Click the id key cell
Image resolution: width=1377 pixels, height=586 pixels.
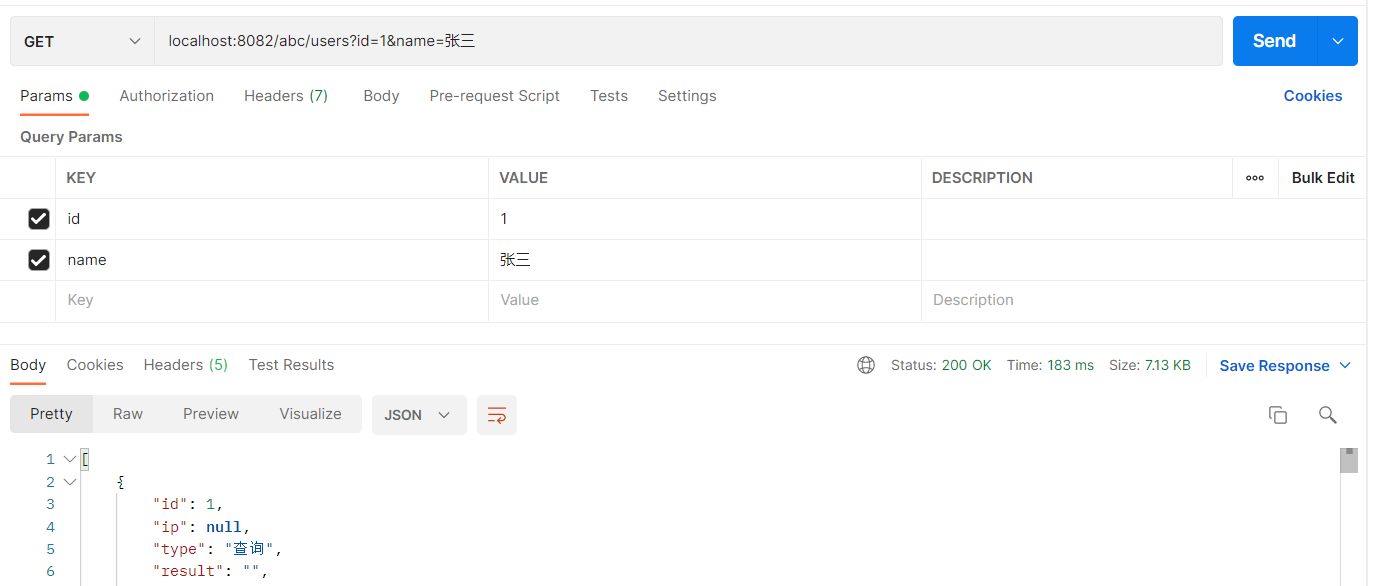272,219
